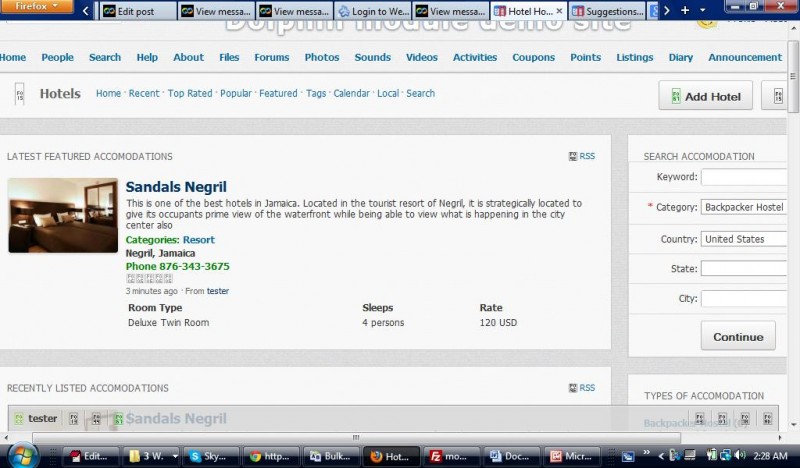Click the cut-off icon button right of Add Hotel
The height and width of the screenshot is (468, 800).
774,95
